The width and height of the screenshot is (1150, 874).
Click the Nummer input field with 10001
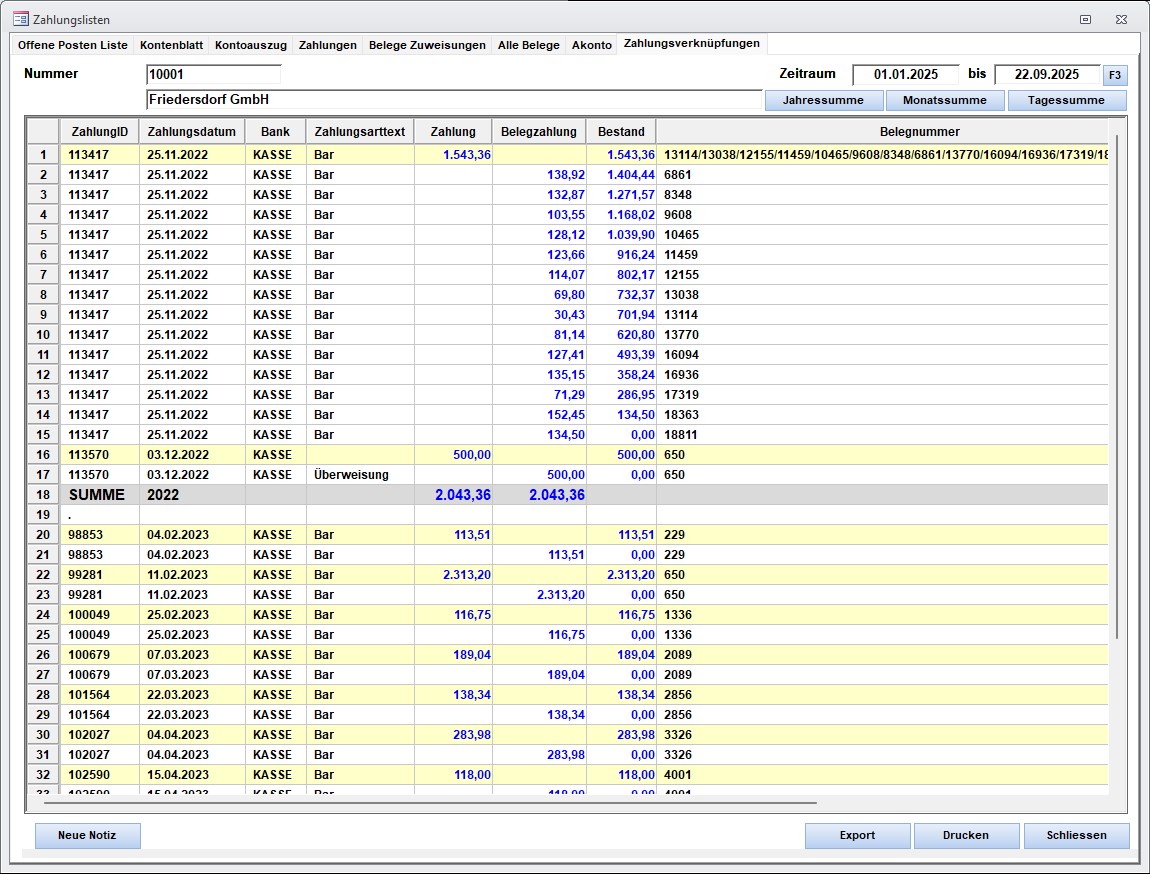(214, 74)
